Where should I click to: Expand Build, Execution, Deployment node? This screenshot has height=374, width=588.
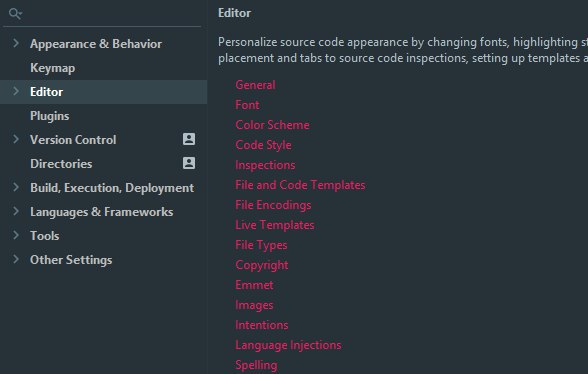(16, 187)
